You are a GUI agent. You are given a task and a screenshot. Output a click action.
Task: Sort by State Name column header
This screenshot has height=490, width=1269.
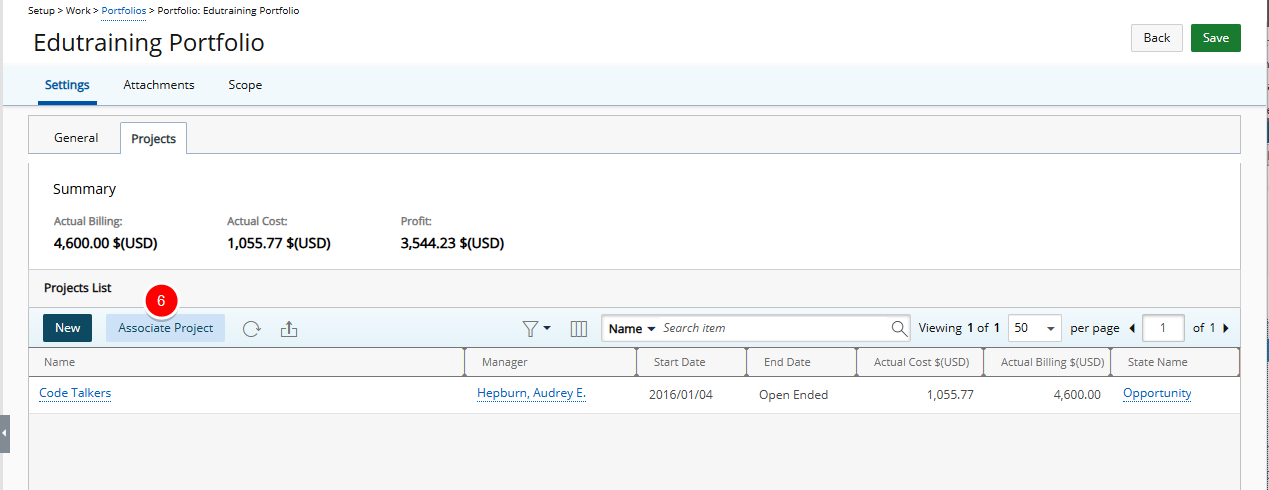tap(1175, 362)
